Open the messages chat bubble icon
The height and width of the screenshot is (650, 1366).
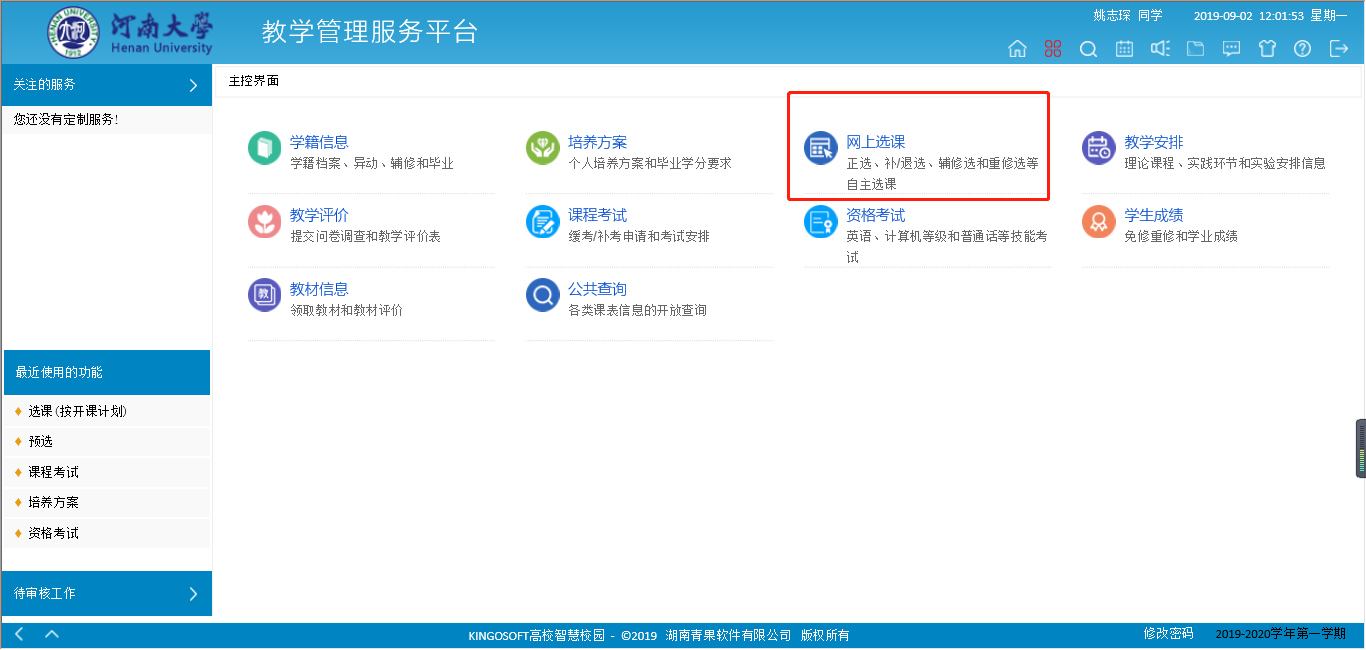[x=1231, y=49]
